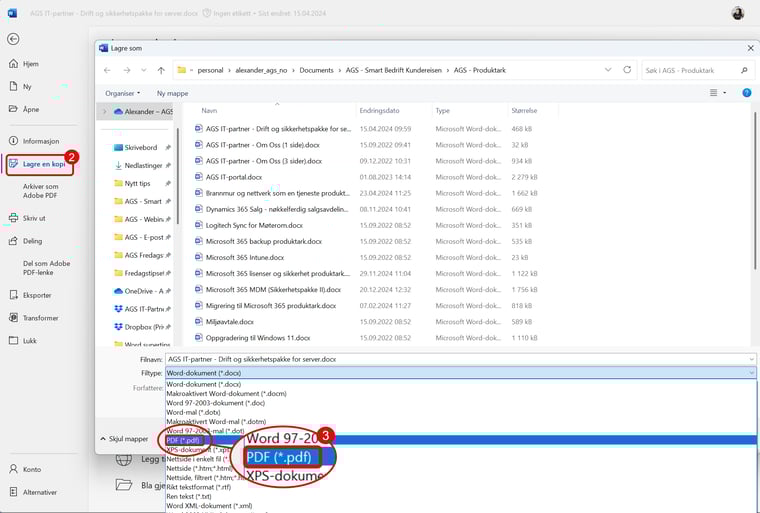Click the file list vertical scrollbar
This screenshot has width=760, height=513.
pyautogui.click(x=754, y=190)
